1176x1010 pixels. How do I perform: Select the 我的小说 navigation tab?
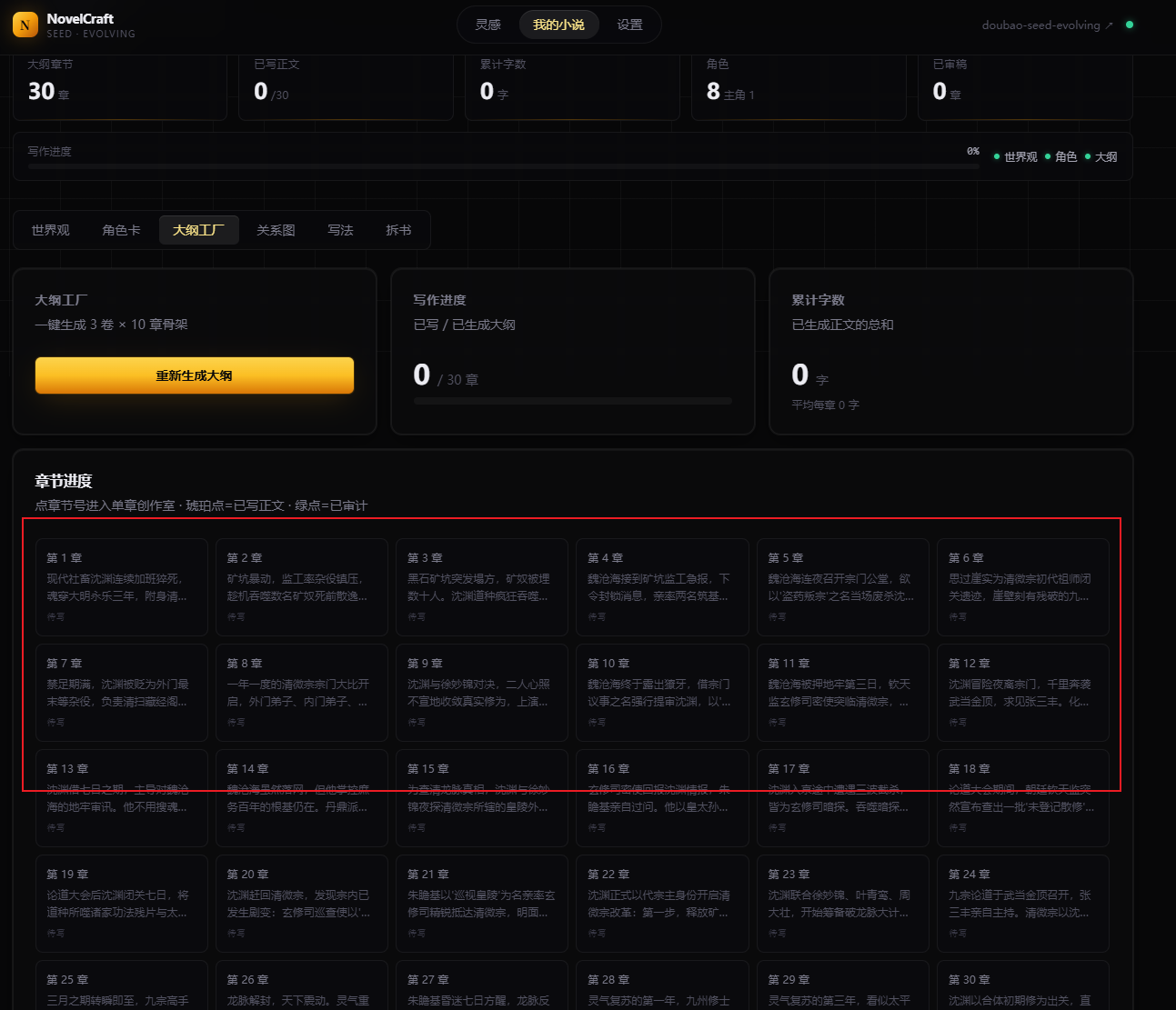tap(558, 25)
